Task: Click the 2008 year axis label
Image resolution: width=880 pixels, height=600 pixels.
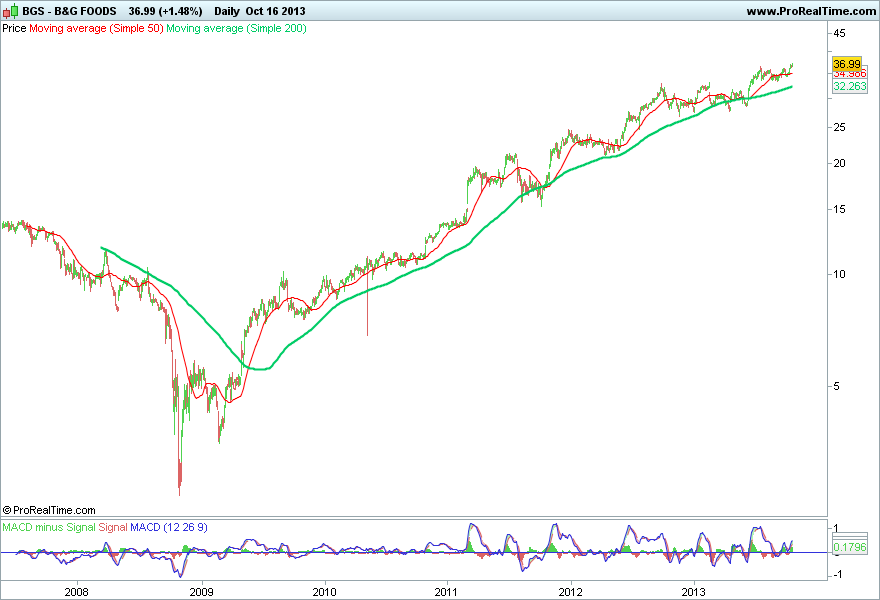Action: (77, 592)
